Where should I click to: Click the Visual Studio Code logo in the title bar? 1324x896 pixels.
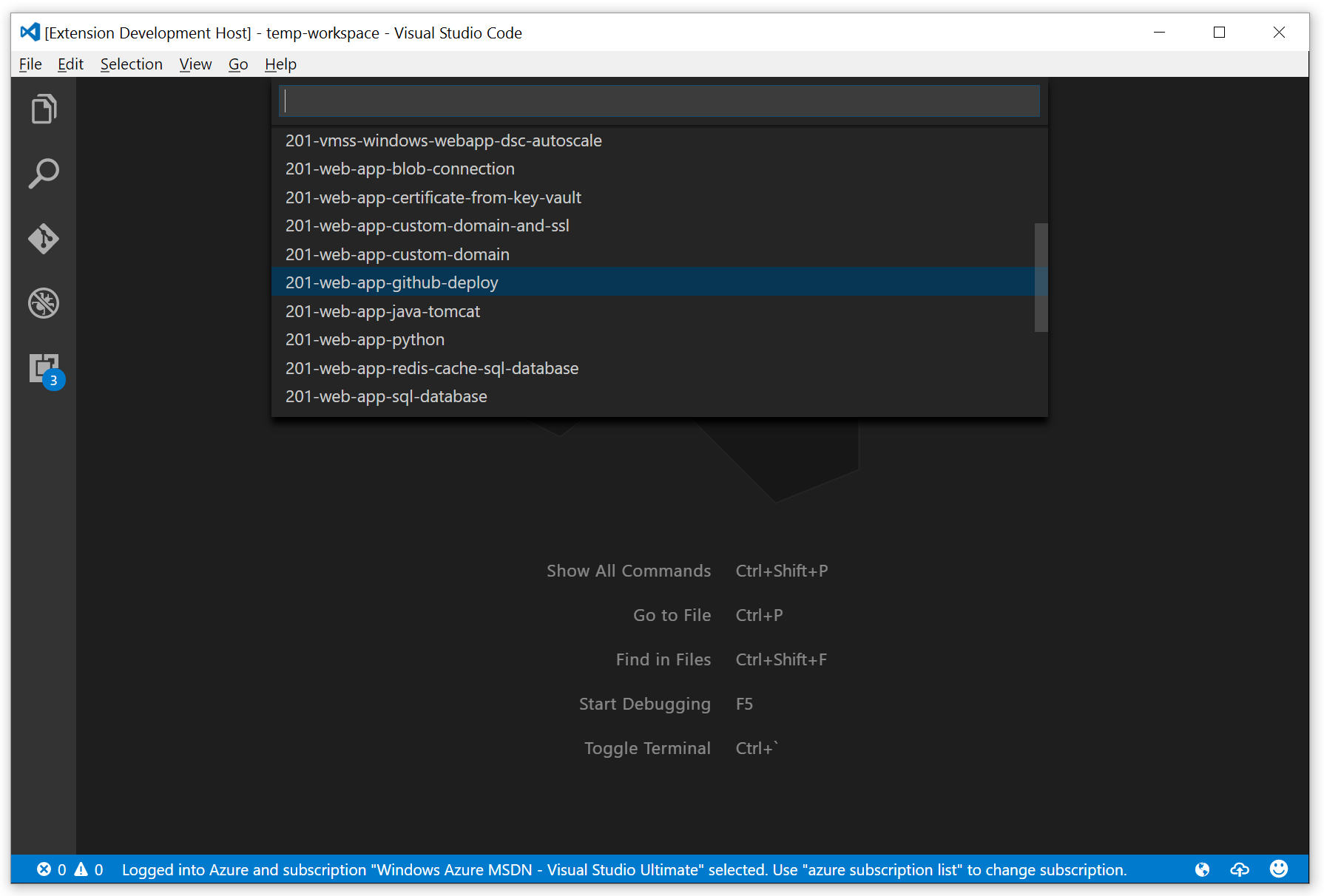30,32
